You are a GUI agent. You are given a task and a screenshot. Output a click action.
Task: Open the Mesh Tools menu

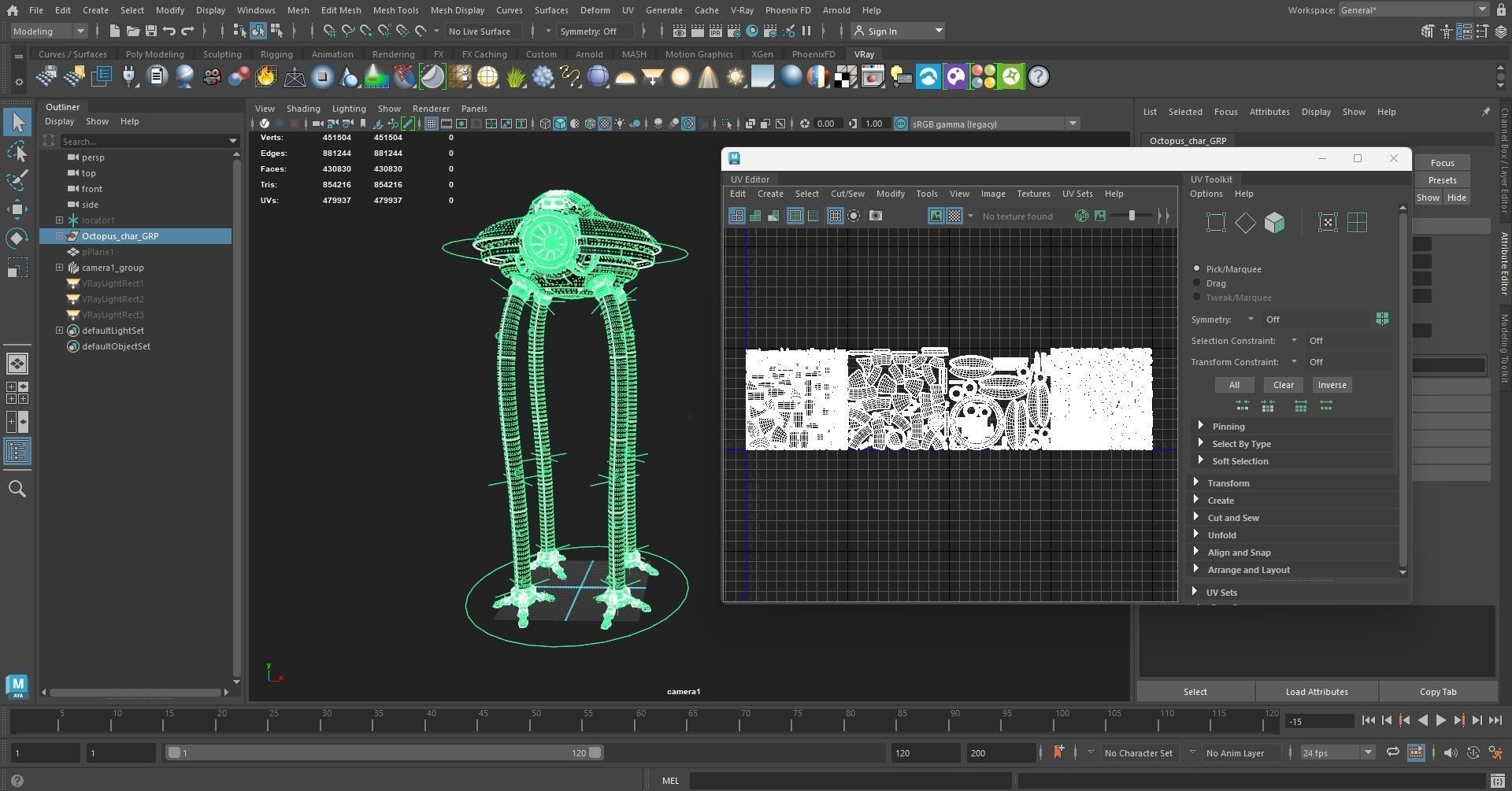(x=395, y=10)
